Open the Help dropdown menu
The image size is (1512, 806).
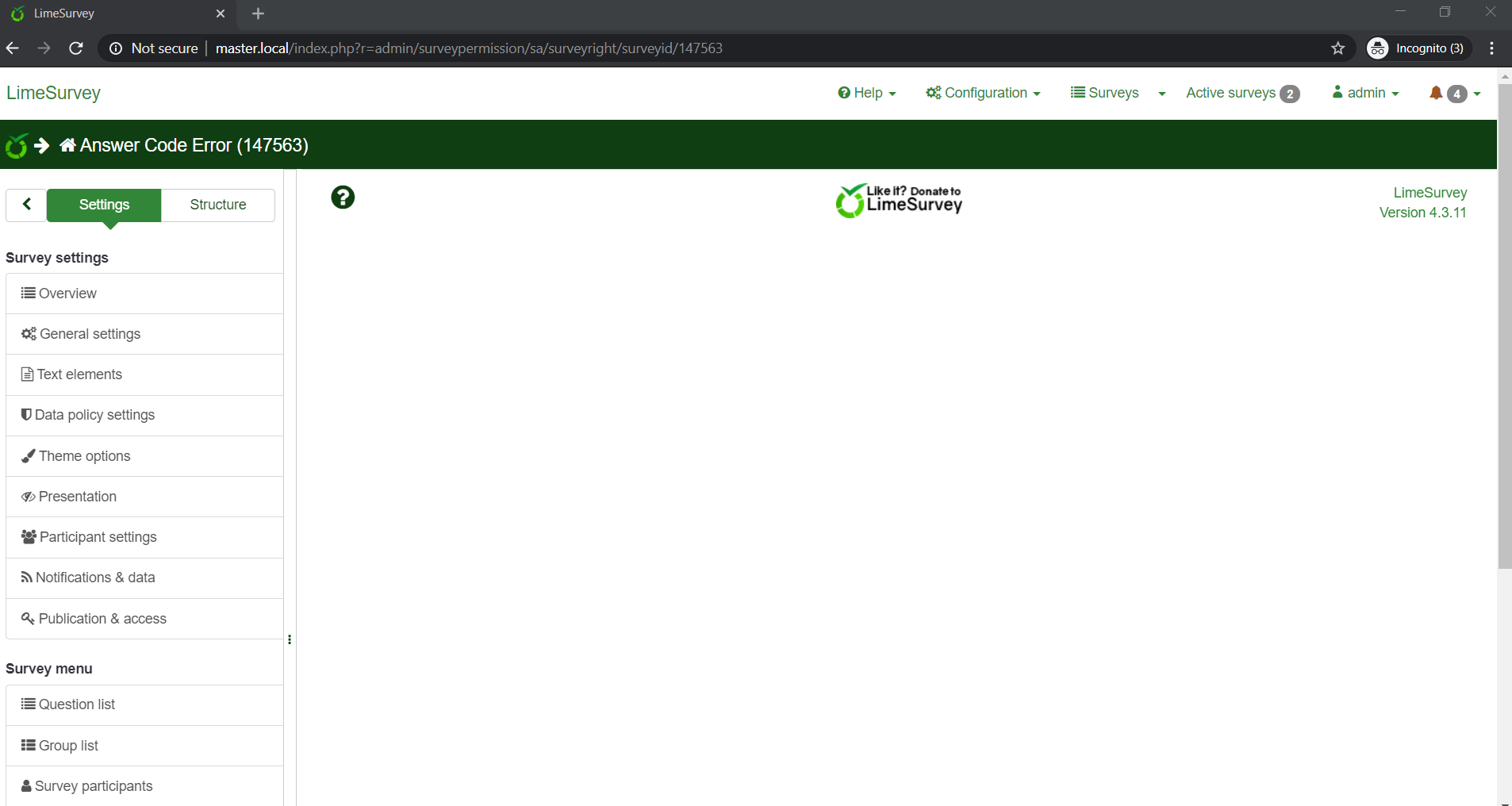tap(867, 93)
